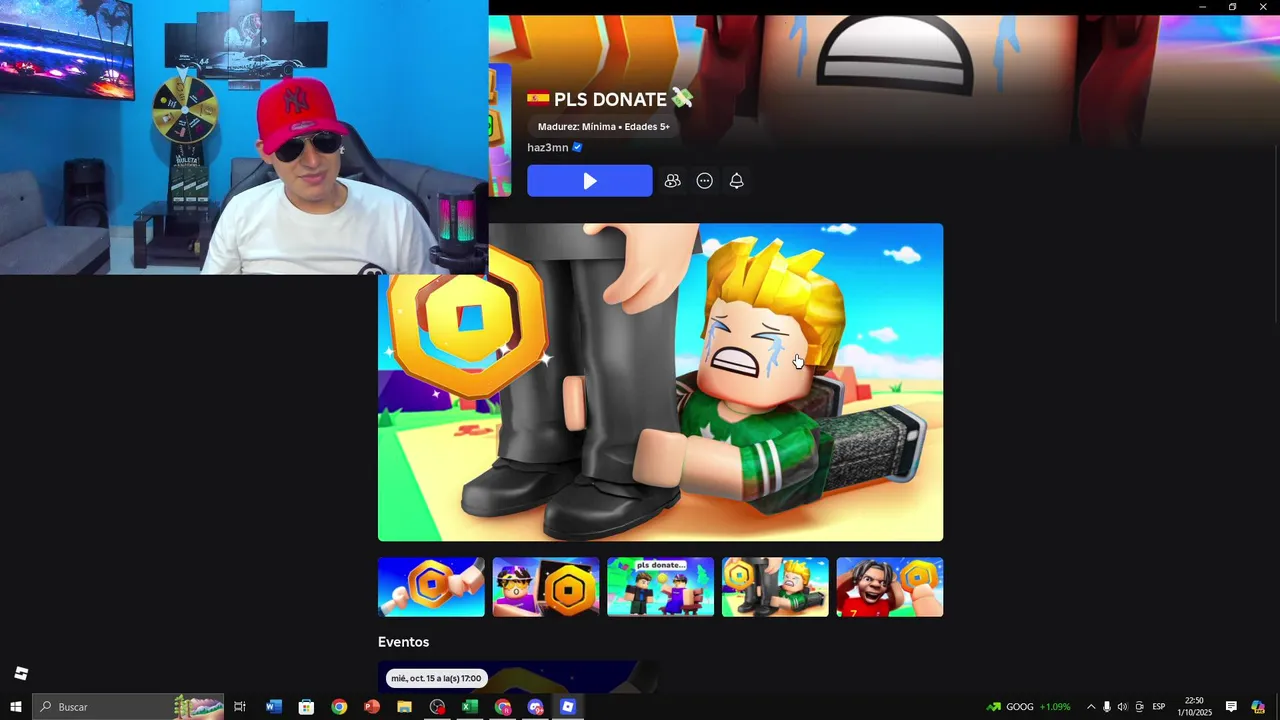Open the Windows notification center icon
This screenshot has height=720, width=1280.
point(1232,707)
